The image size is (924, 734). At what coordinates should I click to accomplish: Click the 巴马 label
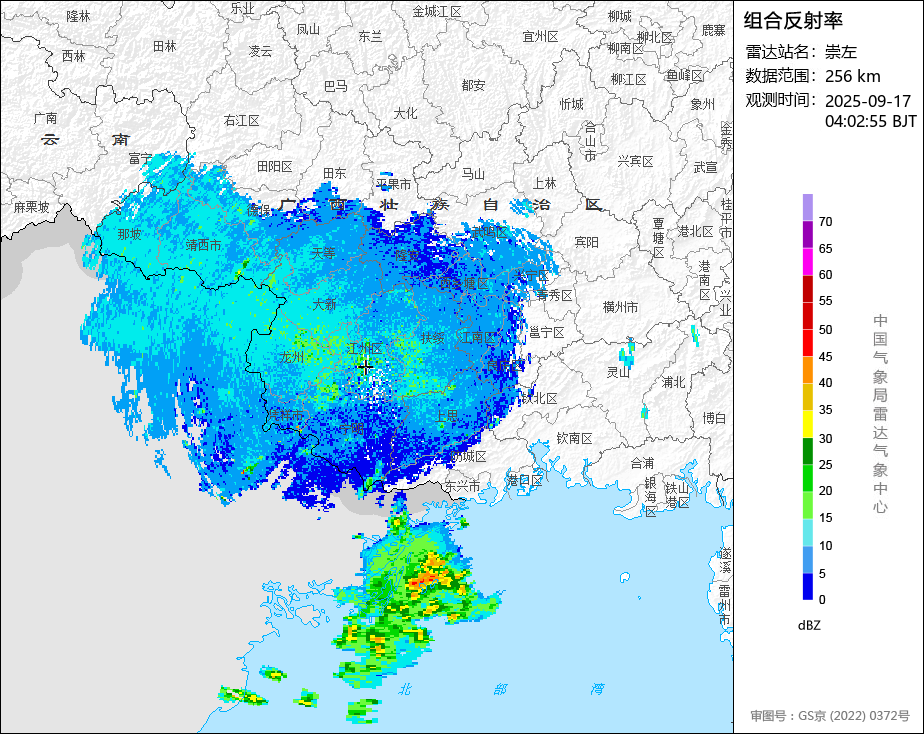[335, 87]
